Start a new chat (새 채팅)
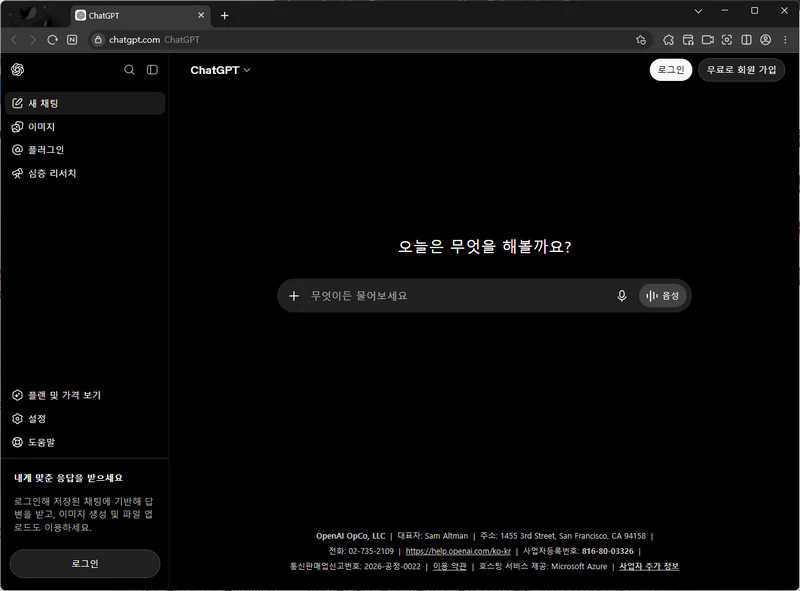 [x=85, y=103]
